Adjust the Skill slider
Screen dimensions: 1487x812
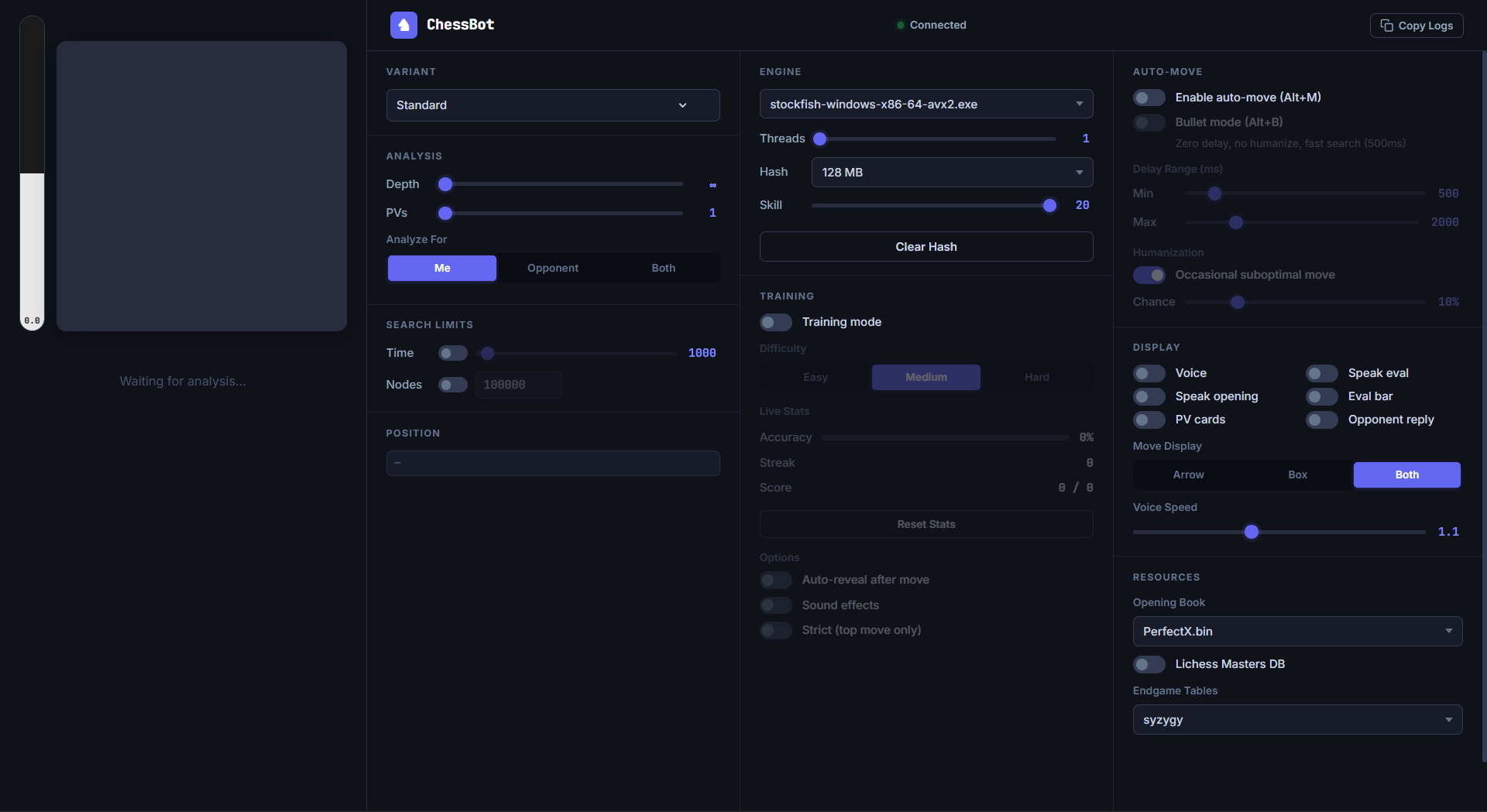[x=1049, y=205]
